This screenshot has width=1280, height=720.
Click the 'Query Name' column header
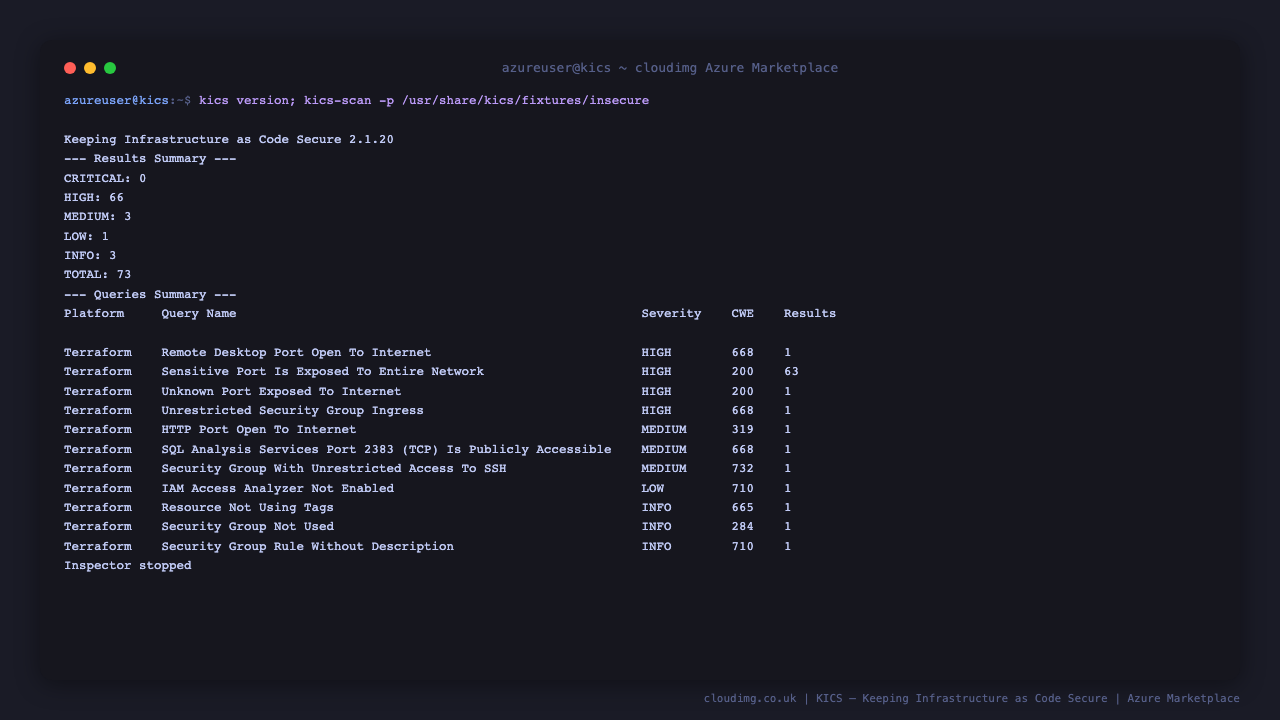[x=199, y=314]
